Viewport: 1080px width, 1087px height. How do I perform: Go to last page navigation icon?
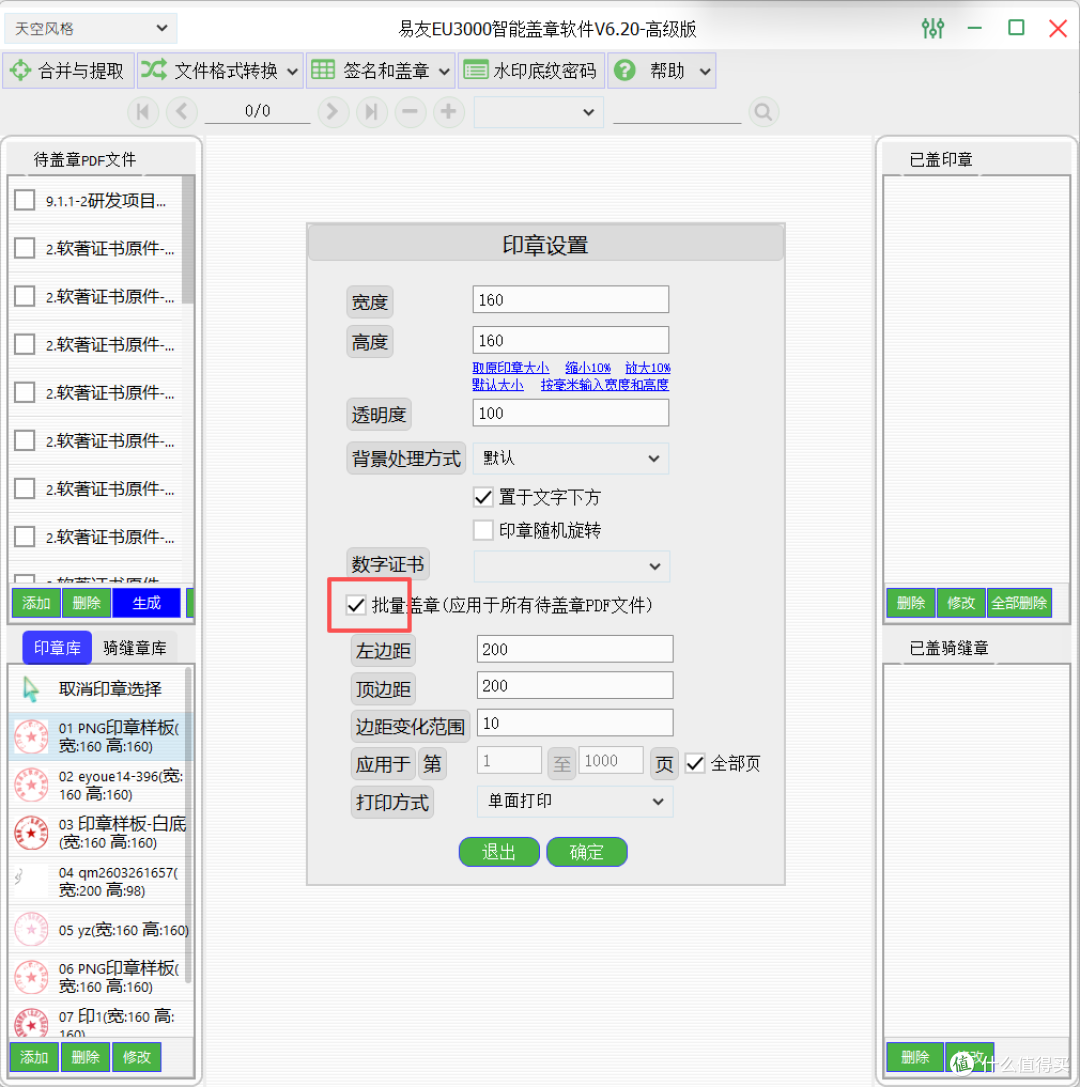(371, 112)
